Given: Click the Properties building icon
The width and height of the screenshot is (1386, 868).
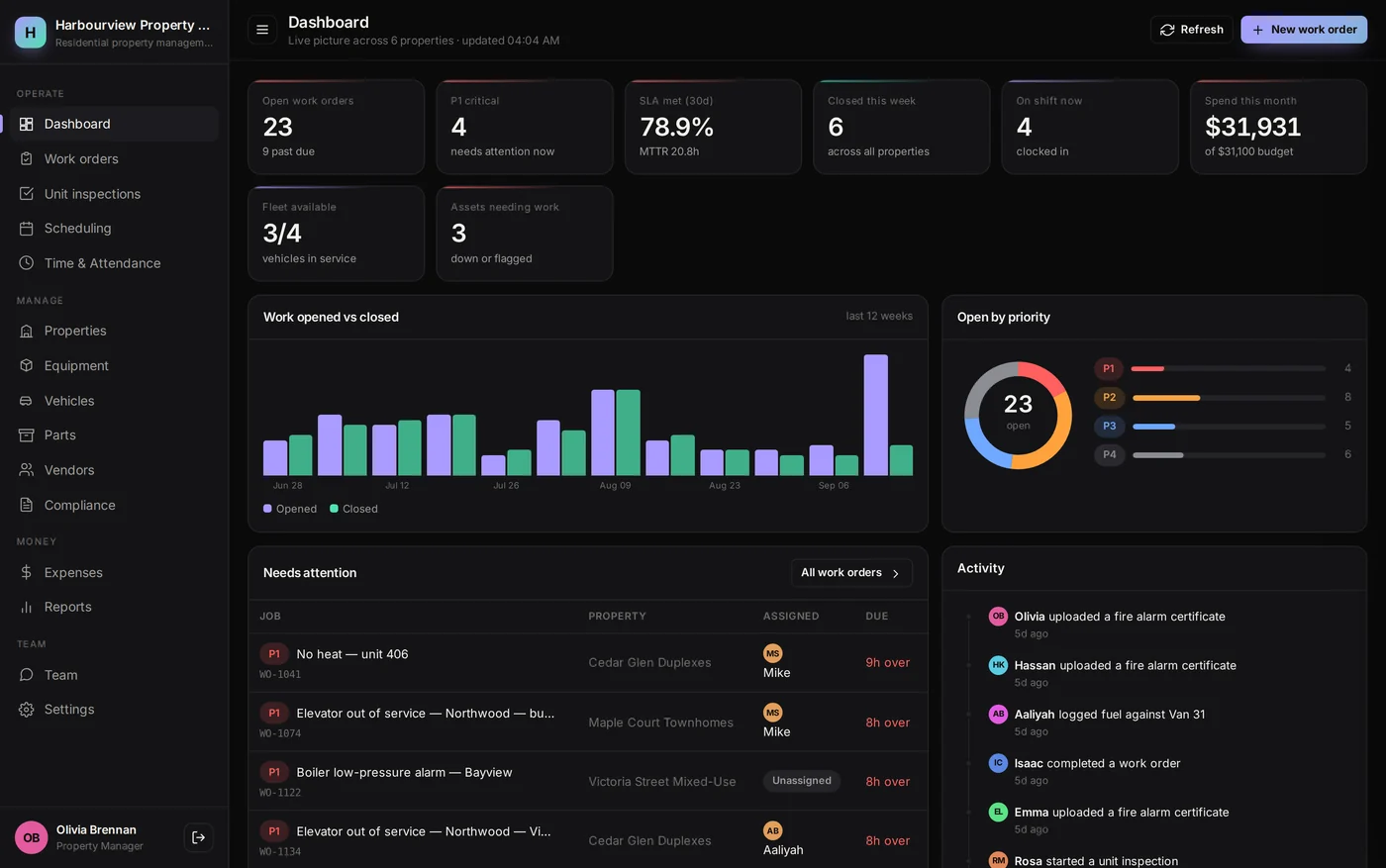Looking at the screenshot, I should pos(27,331).
